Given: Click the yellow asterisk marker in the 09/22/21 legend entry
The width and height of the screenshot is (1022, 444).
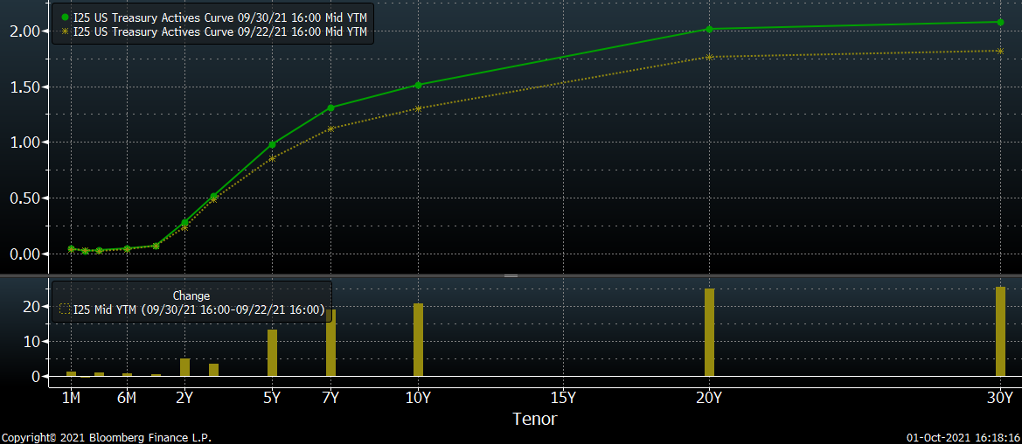Looking at the screenshot, I should (x=65, y=31).
